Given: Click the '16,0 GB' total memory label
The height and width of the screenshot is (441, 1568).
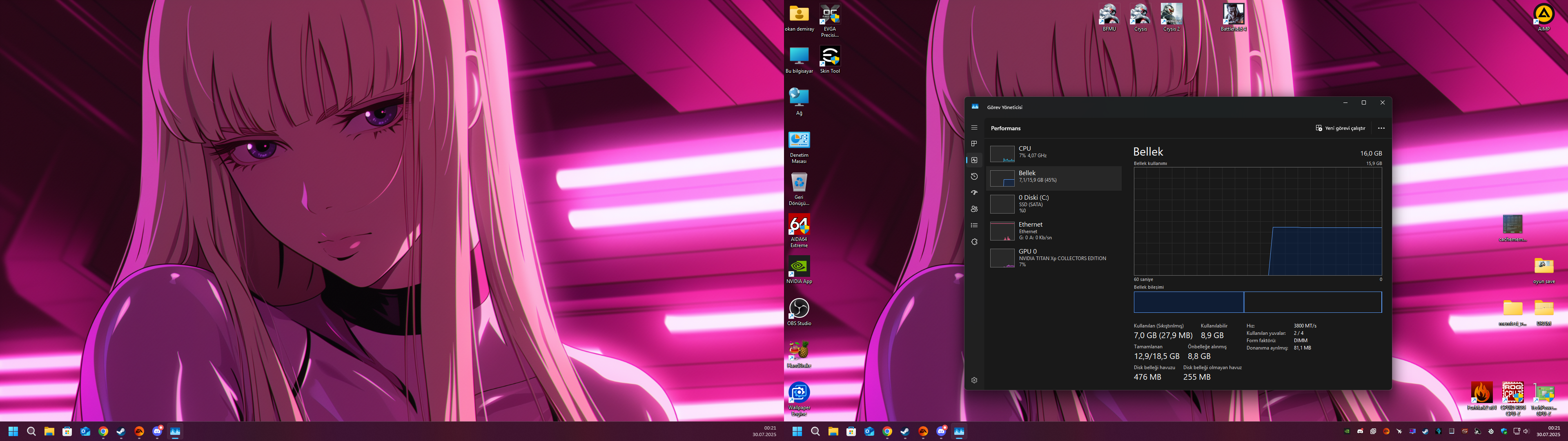Looking at the screenshot, I should [1371, 154].
